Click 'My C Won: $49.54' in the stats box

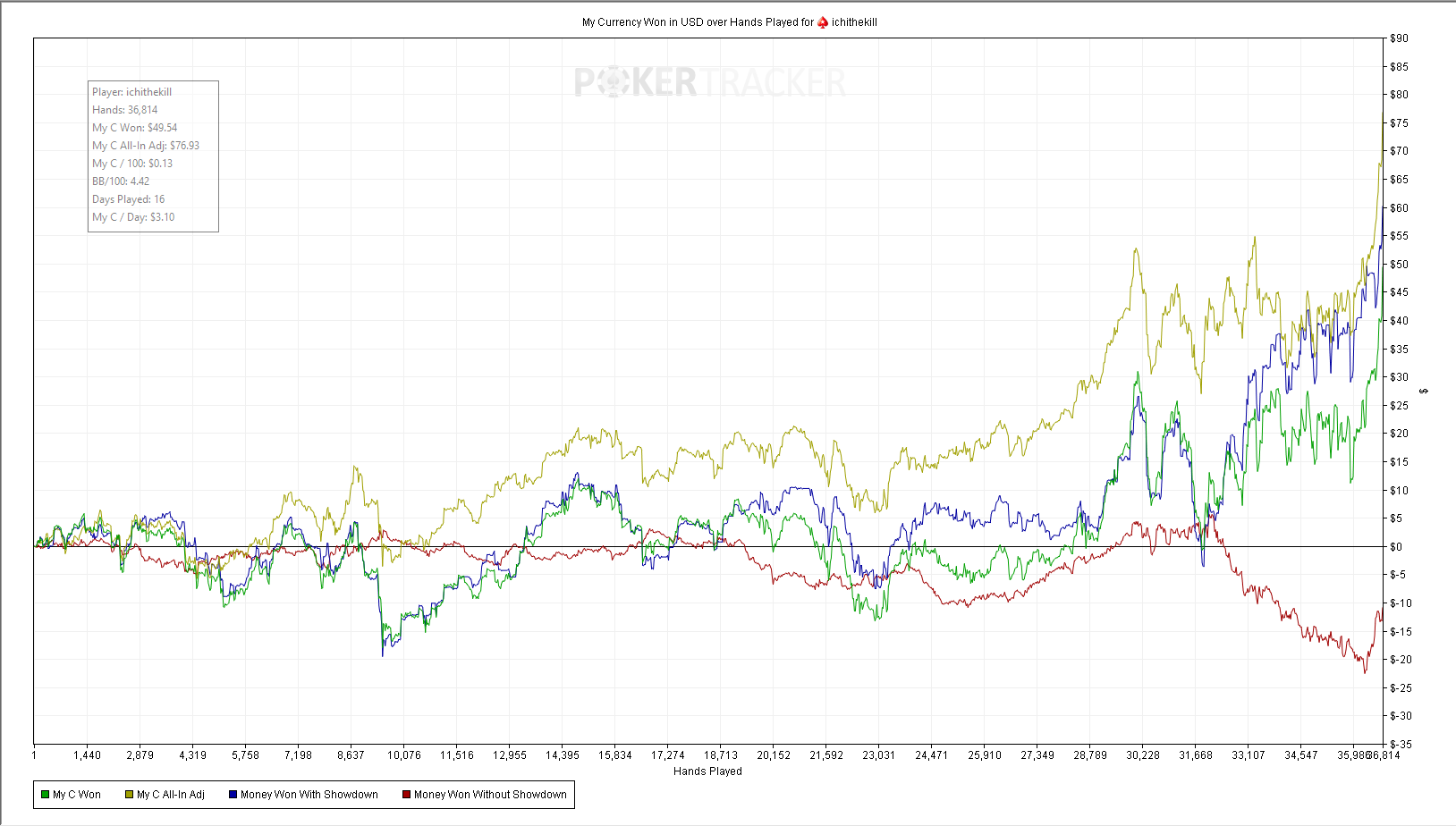click(x=134, y=128)
